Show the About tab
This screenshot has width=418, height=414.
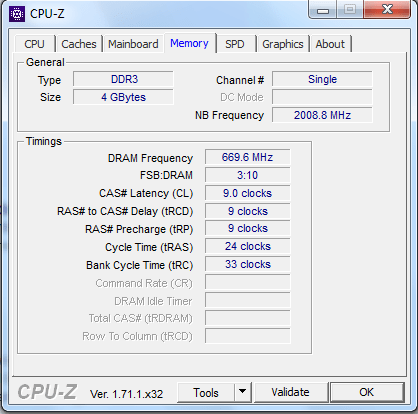pos(330,44)
